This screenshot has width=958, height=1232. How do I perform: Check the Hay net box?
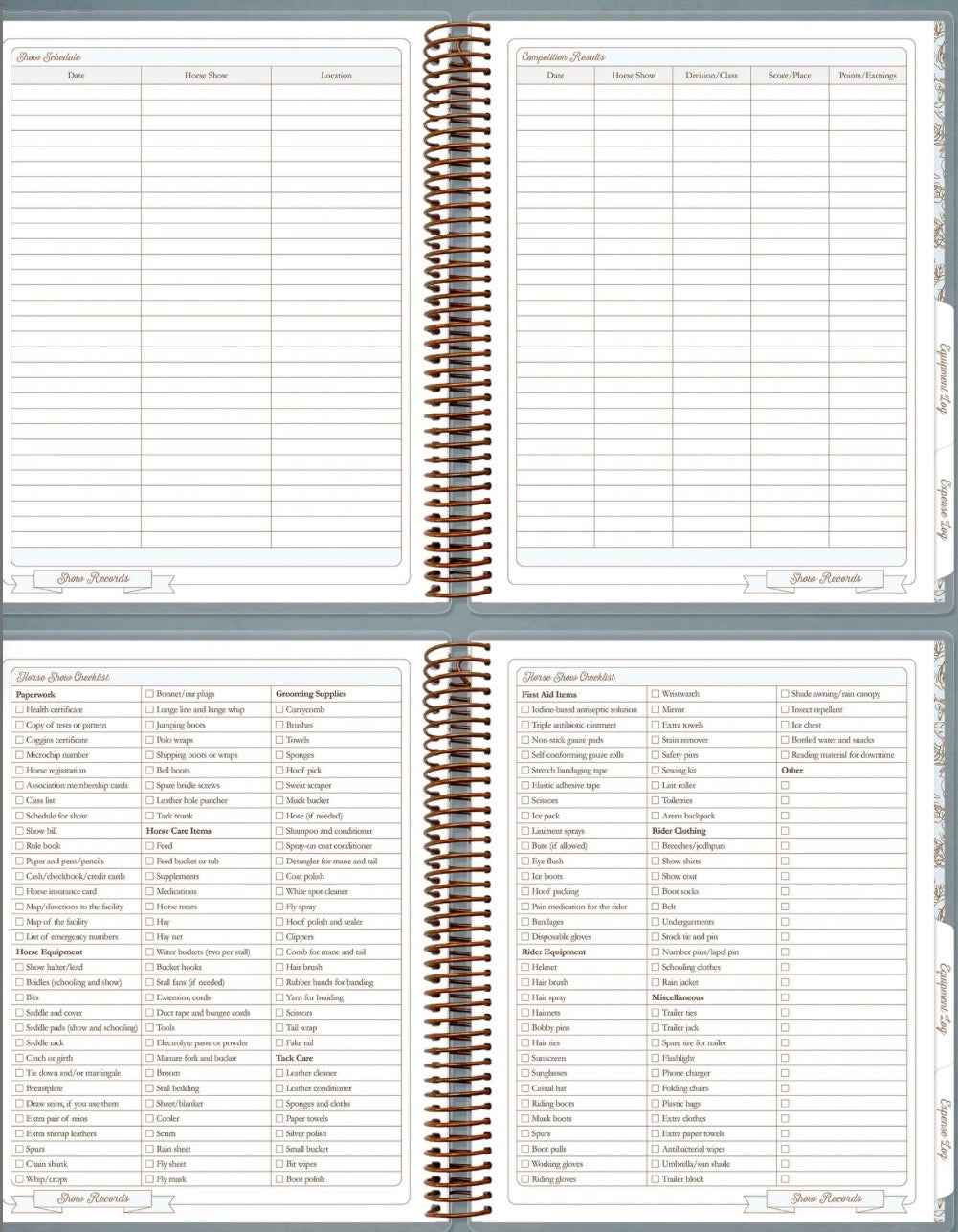(150, 937)
